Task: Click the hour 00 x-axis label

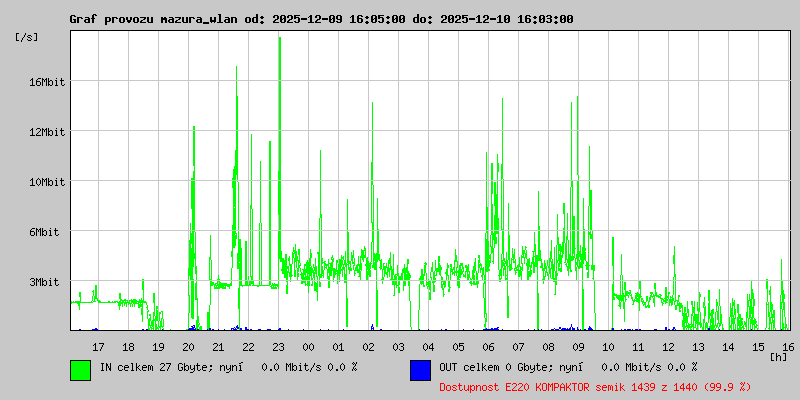Action: point(308,347)
